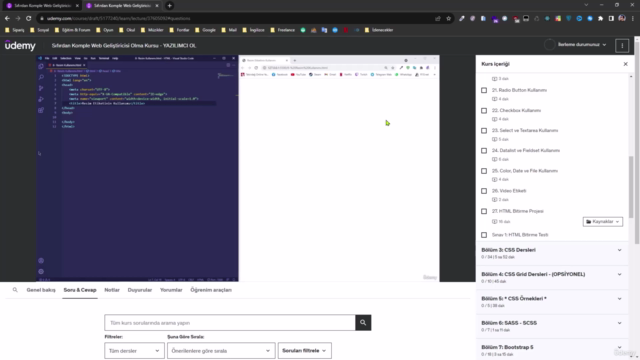Expand Bölüm 6: SASS - SCSS section
Viewport: 640px width, 360px height.
(x=552, y=326)
